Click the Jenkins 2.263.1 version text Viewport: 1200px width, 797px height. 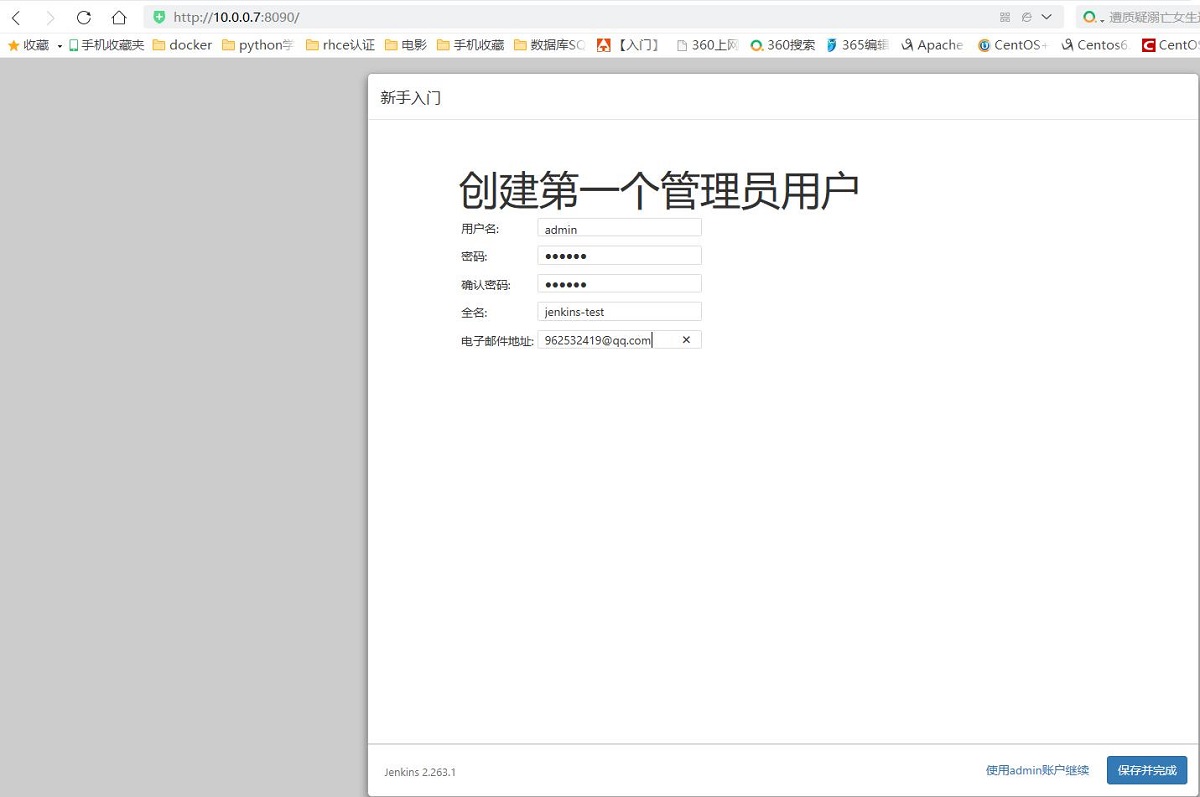point(420,772)
